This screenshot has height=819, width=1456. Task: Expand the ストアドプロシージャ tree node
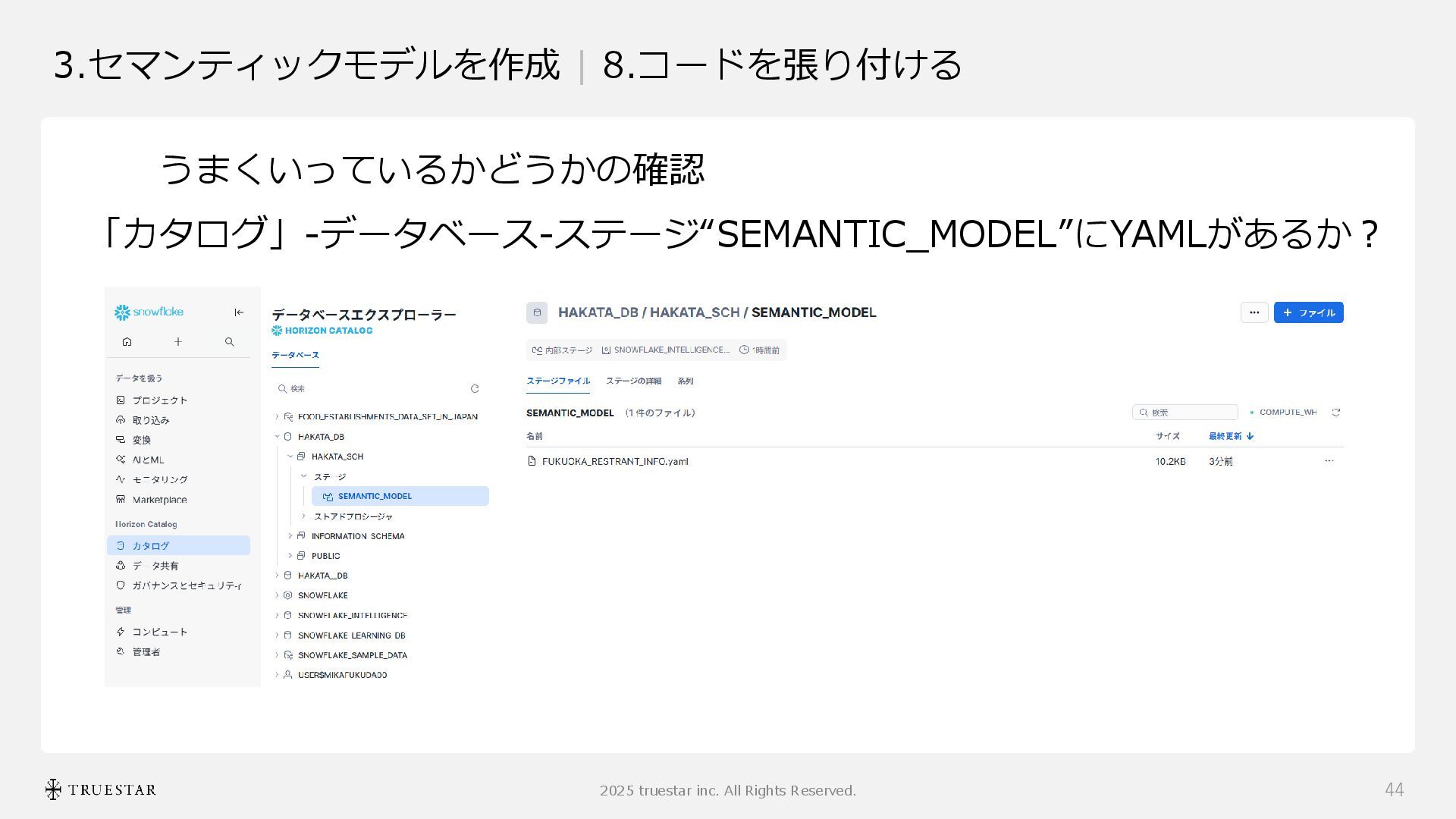pos(303,516)
